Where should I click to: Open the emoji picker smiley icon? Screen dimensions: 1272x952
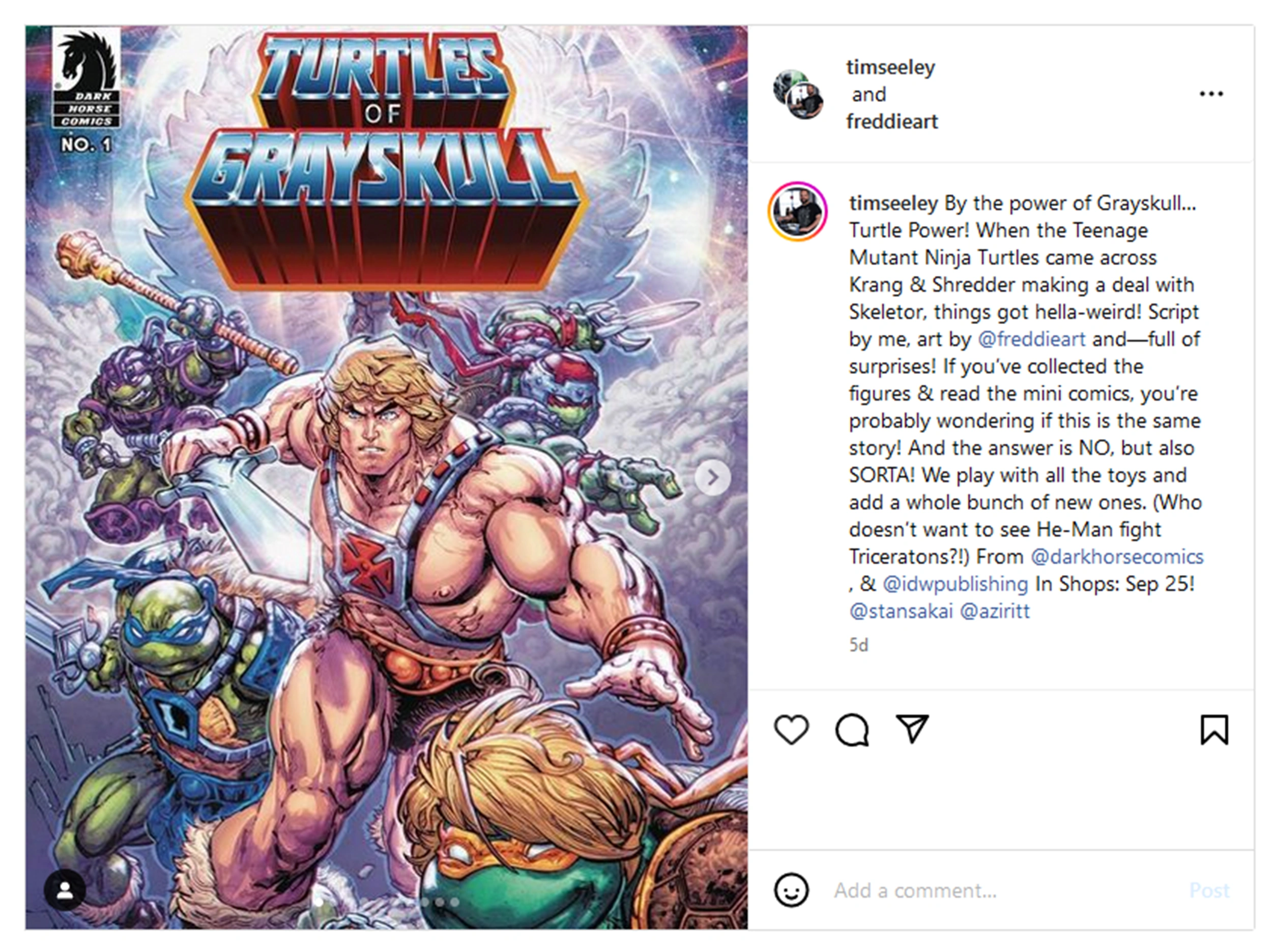coord(791,890)
